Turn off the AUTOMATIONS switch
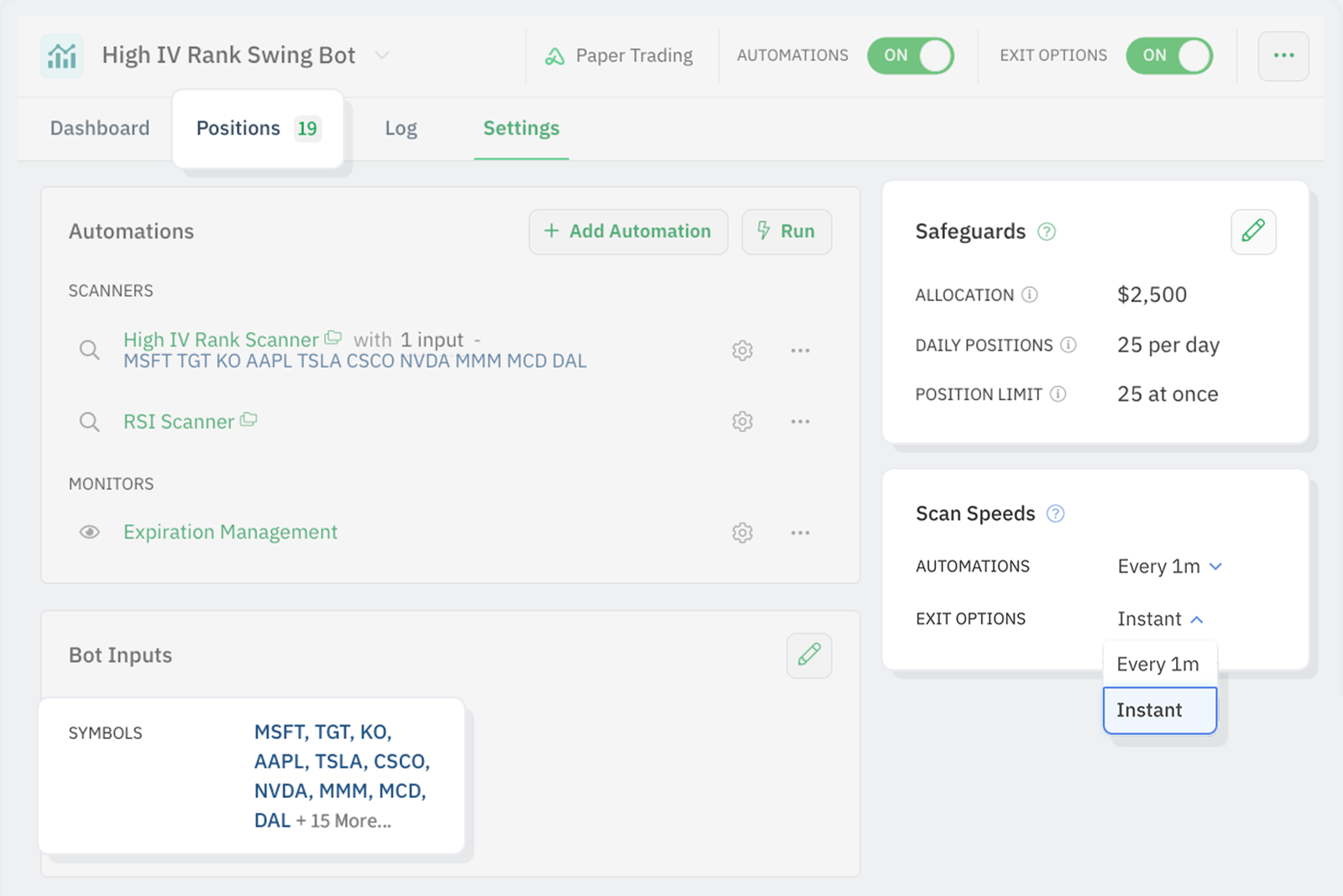This screenshot has width=1343, height=896. pos(910,55)
